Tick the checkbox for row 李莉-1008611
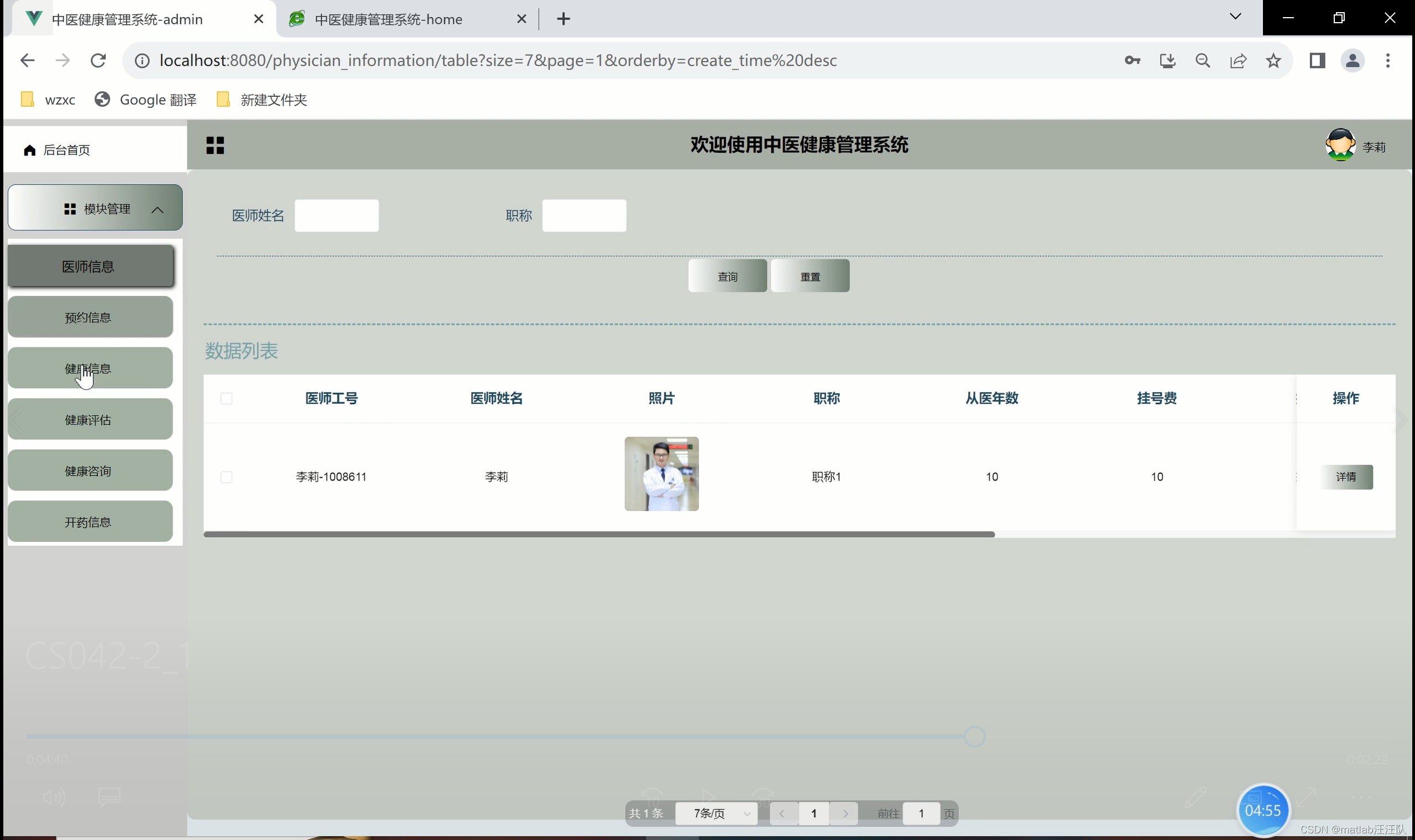 tap(226, 477)
